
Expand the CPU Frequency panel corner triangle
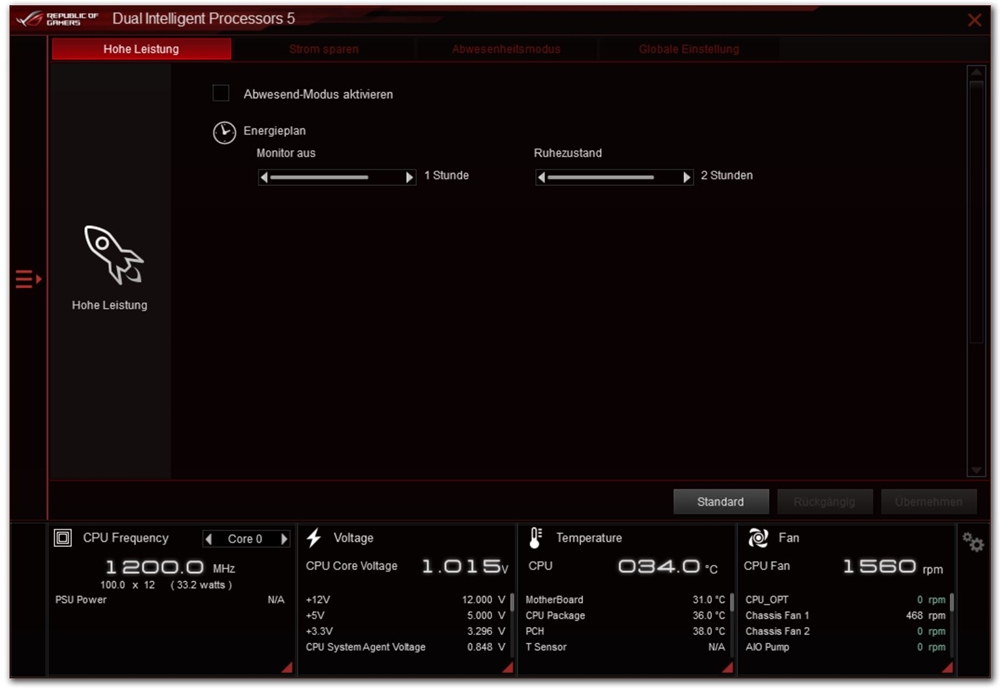pyautogui.click(x=287, y=668)
